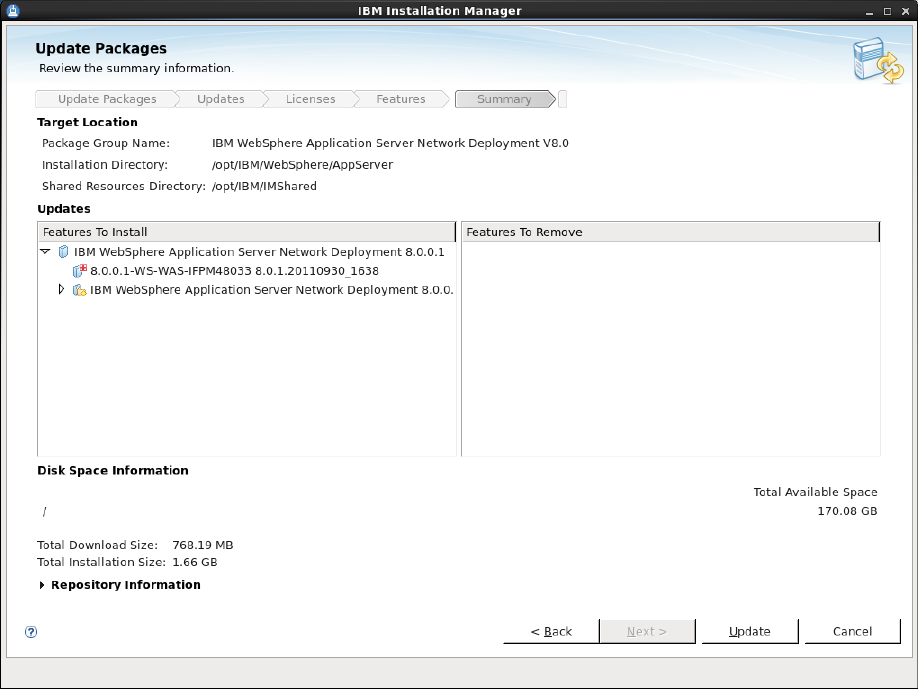Click the Total Available Space label
This screenshot has height=689, width=918.
click(815, 492)
